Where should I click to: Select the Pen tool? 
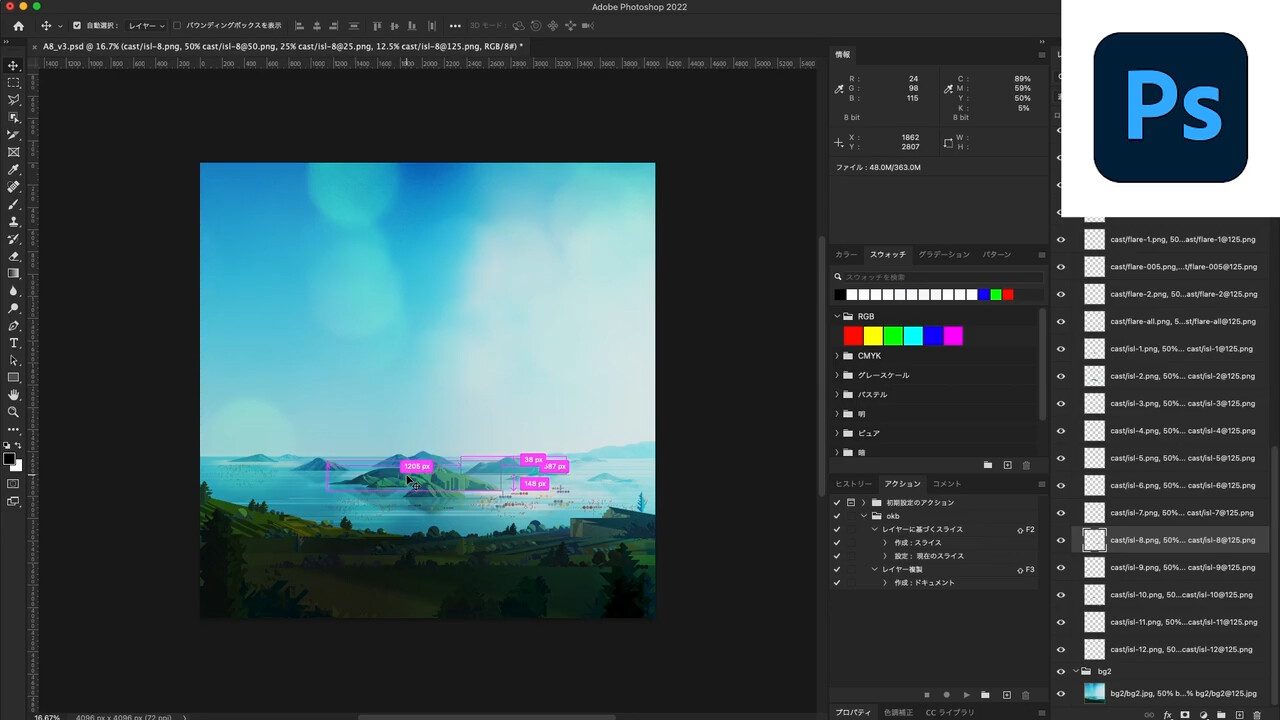point(14,326)
